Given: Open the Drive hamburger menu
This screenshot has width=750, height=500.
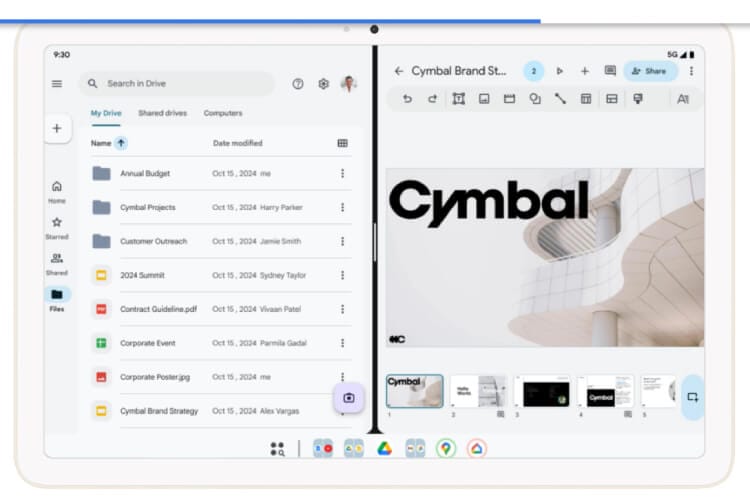Looking at the screenshot, I should 57,84.
